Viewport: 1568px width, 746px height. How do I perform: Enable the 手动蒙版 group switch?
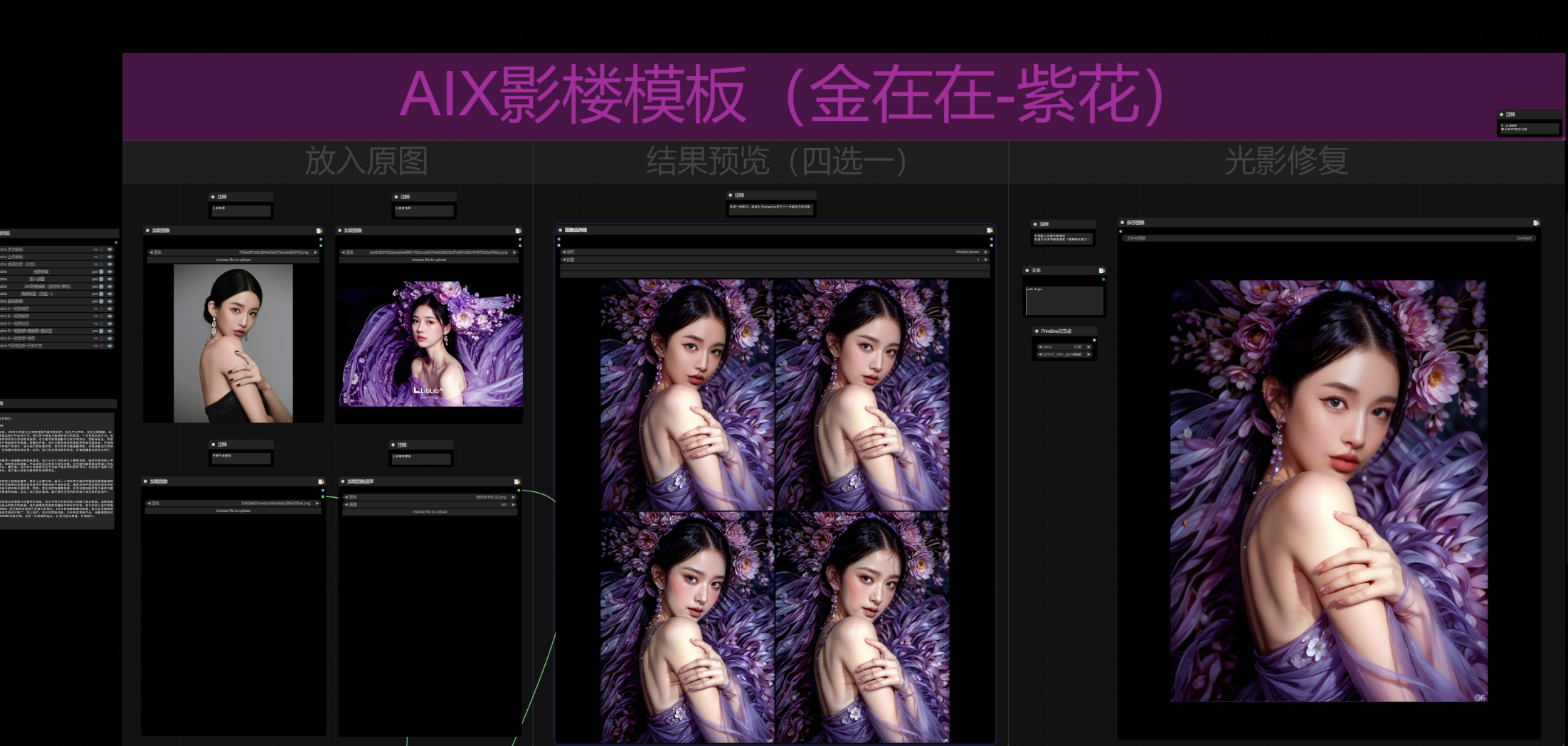point(101,250)
